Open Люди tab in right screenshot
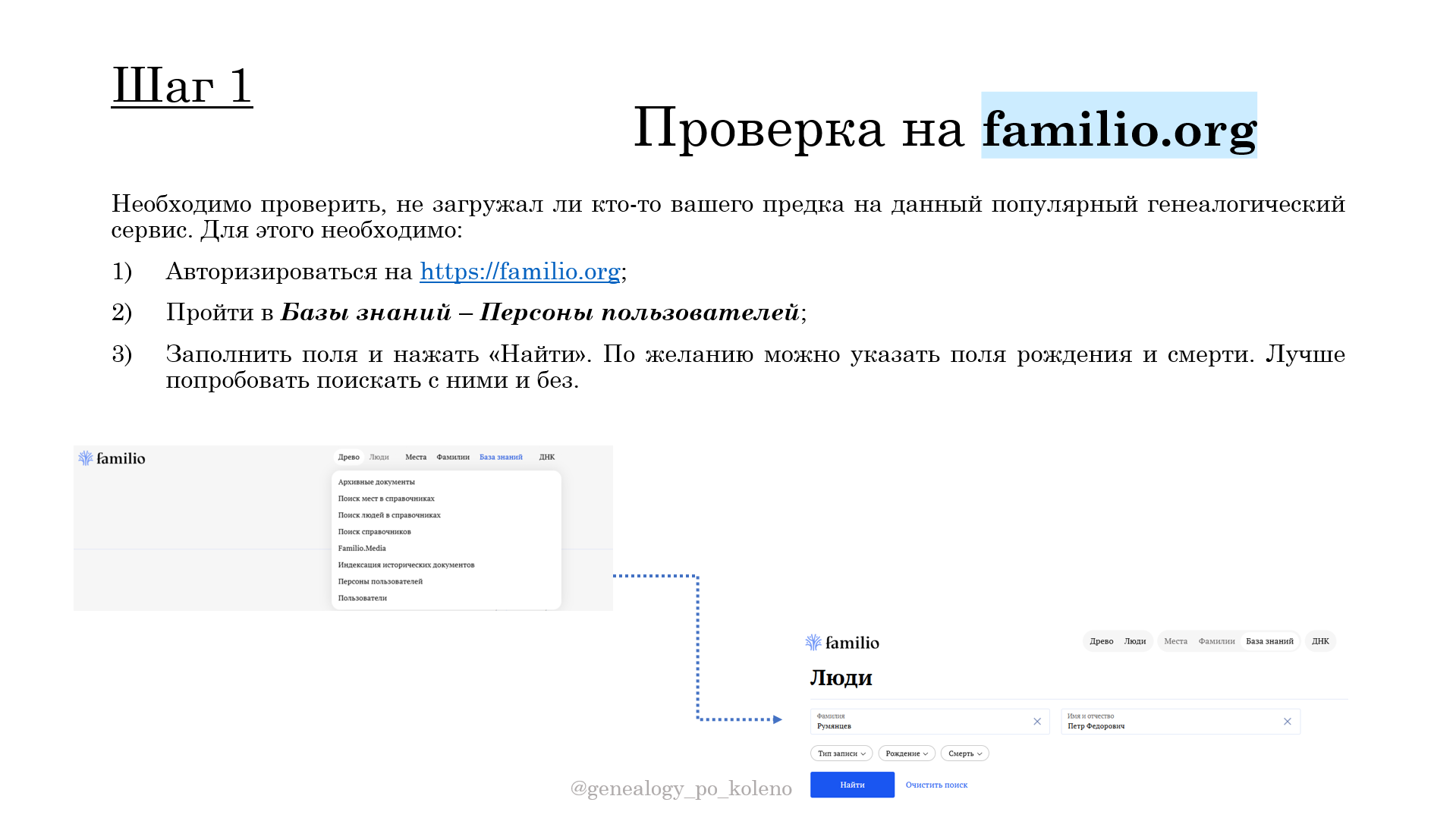 point(1135,641)
